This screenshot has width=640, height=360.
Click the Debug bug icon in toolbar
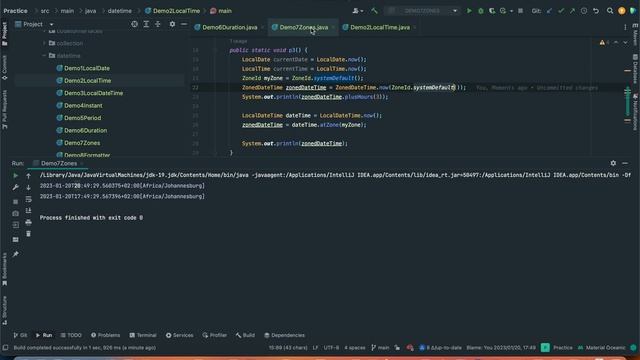click(481, 11)
